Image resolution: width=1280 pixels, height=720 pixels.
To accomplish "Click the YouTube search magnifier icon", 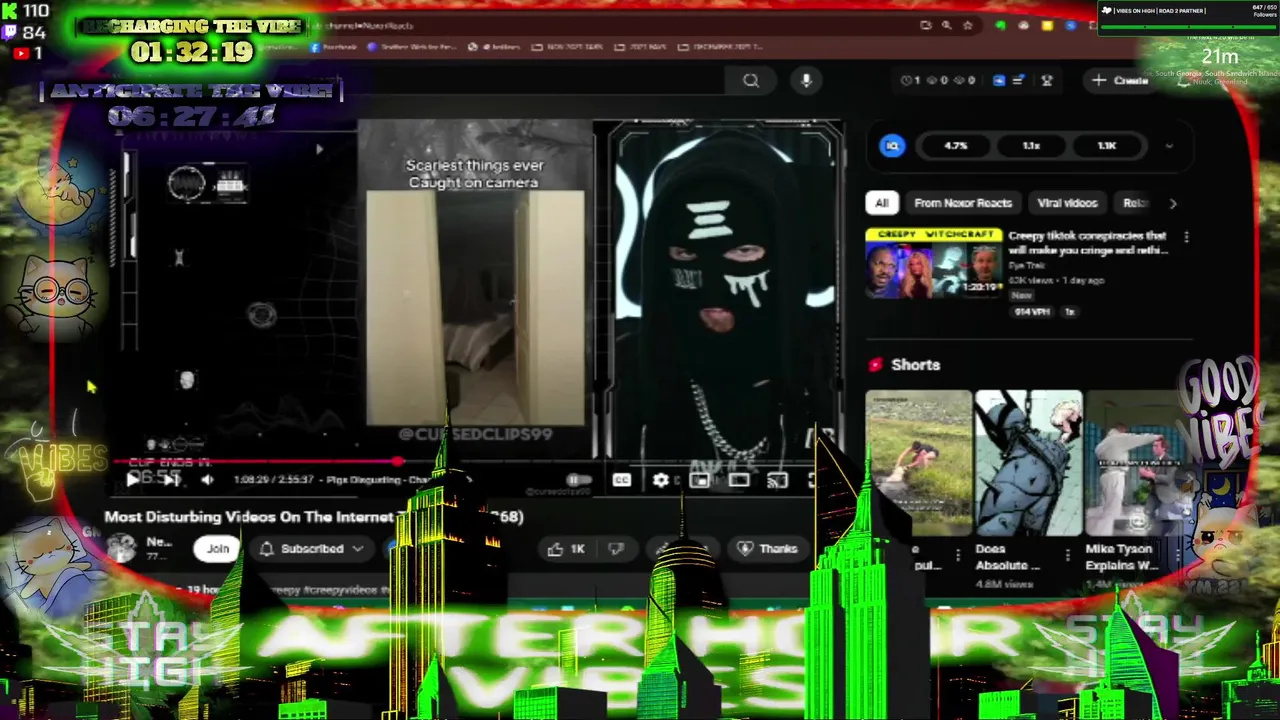I will tap(751, 81).
